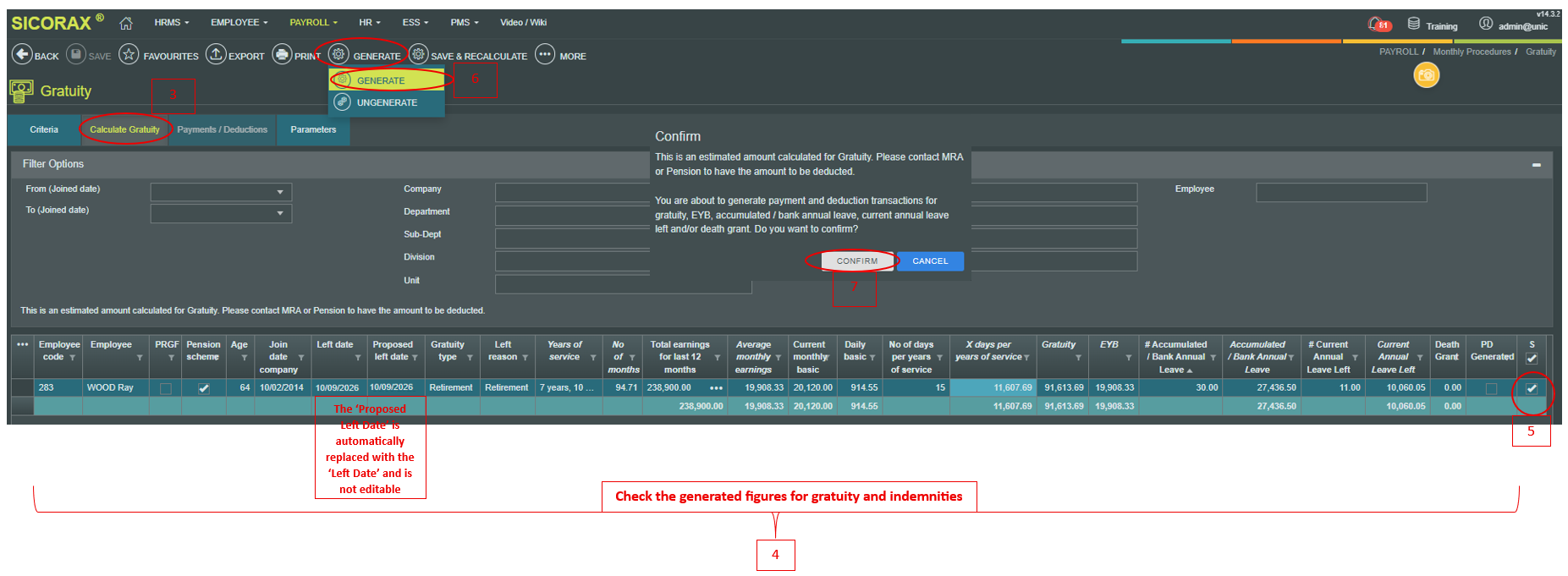Open the notifications bell with badge
This screenshot has width=1568, height=576.
1378,25
